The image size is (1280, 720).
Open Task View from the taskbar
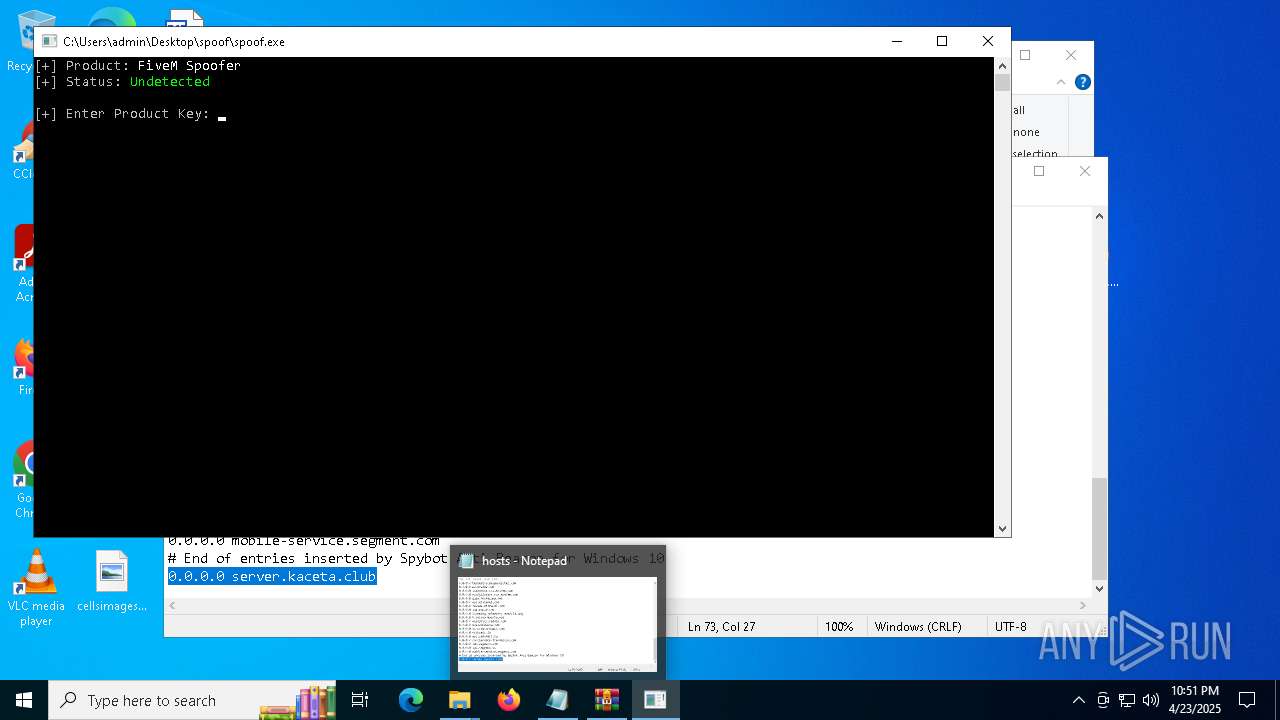360,700
